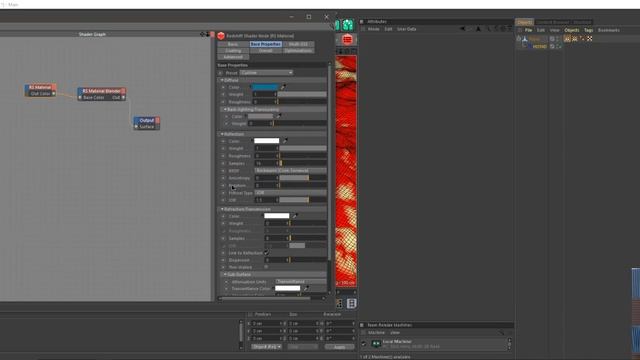Collapse the Back-lighting/Translucency section

pos(225,109)
